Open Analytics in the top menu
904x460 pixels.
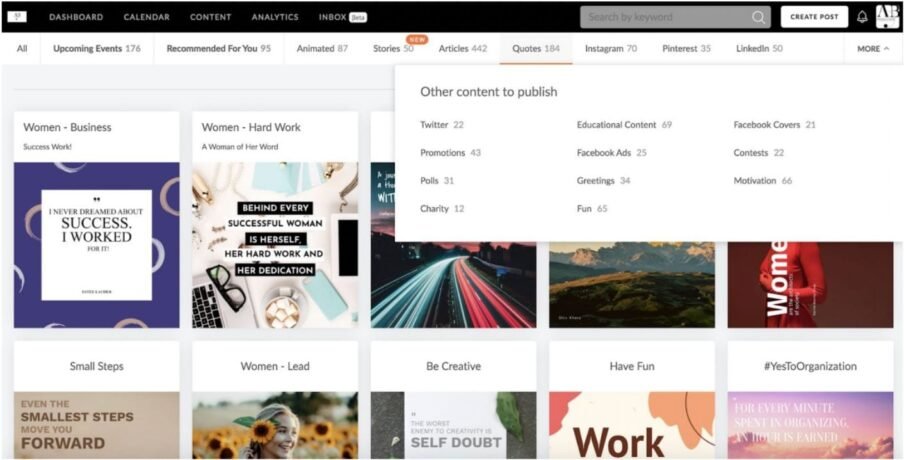coord(275,17)
